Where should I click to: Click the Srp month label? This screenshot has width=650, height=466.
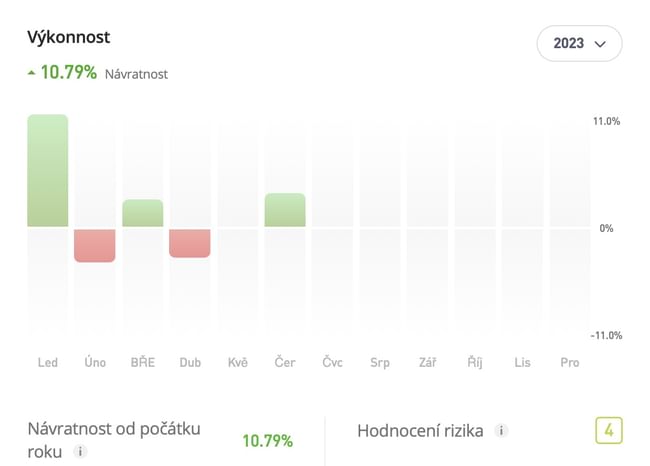click(380, 362)
